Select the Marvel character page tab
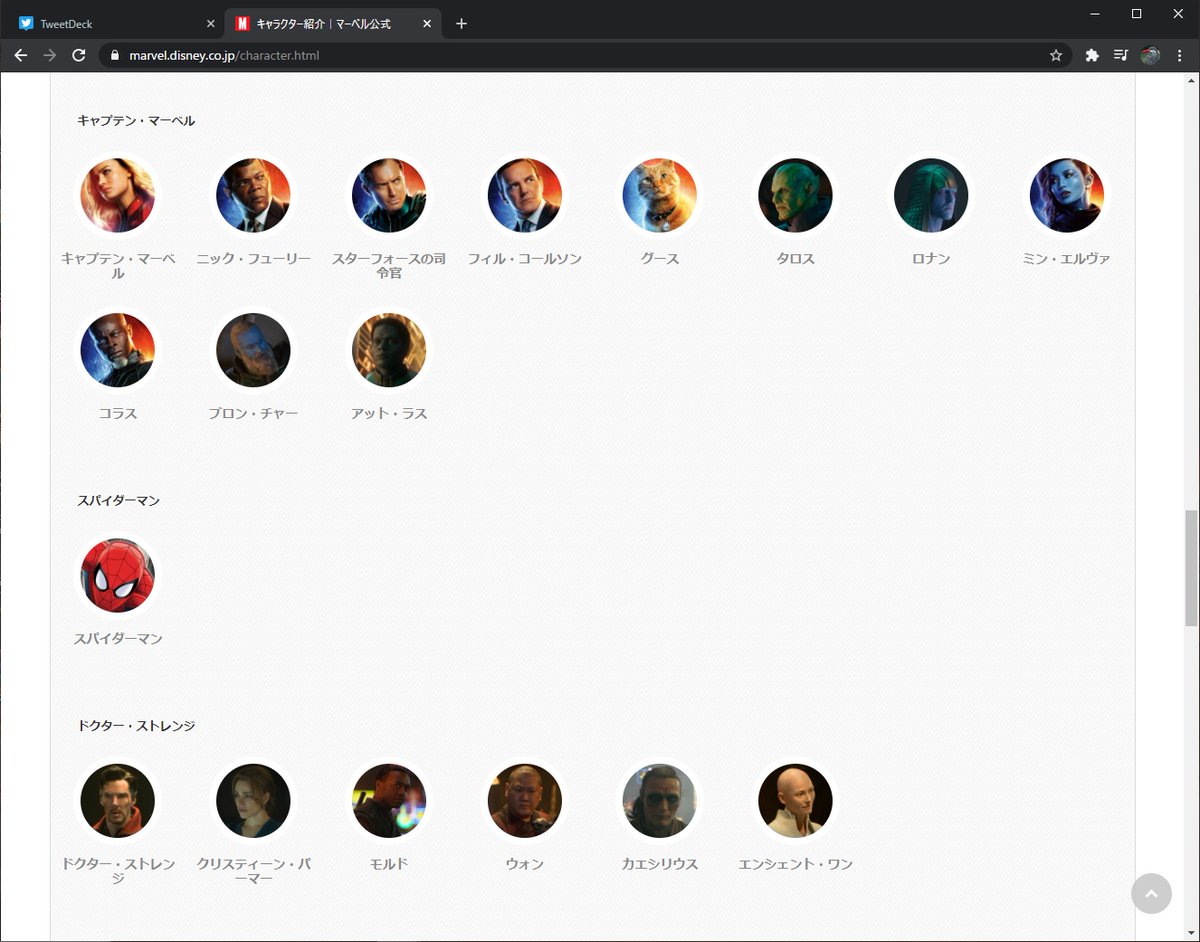This screenshot has width=1200, height=942. pyautogui.click(x=320, y=22)
